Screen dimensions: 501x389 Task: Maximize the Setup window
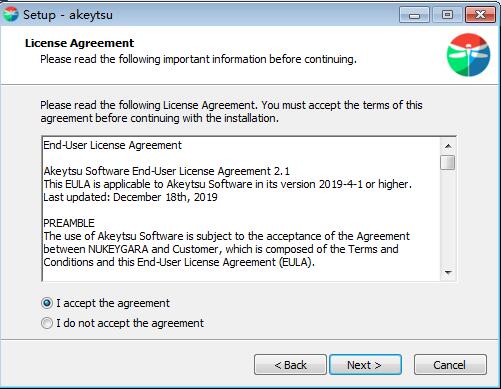point(447,15)
